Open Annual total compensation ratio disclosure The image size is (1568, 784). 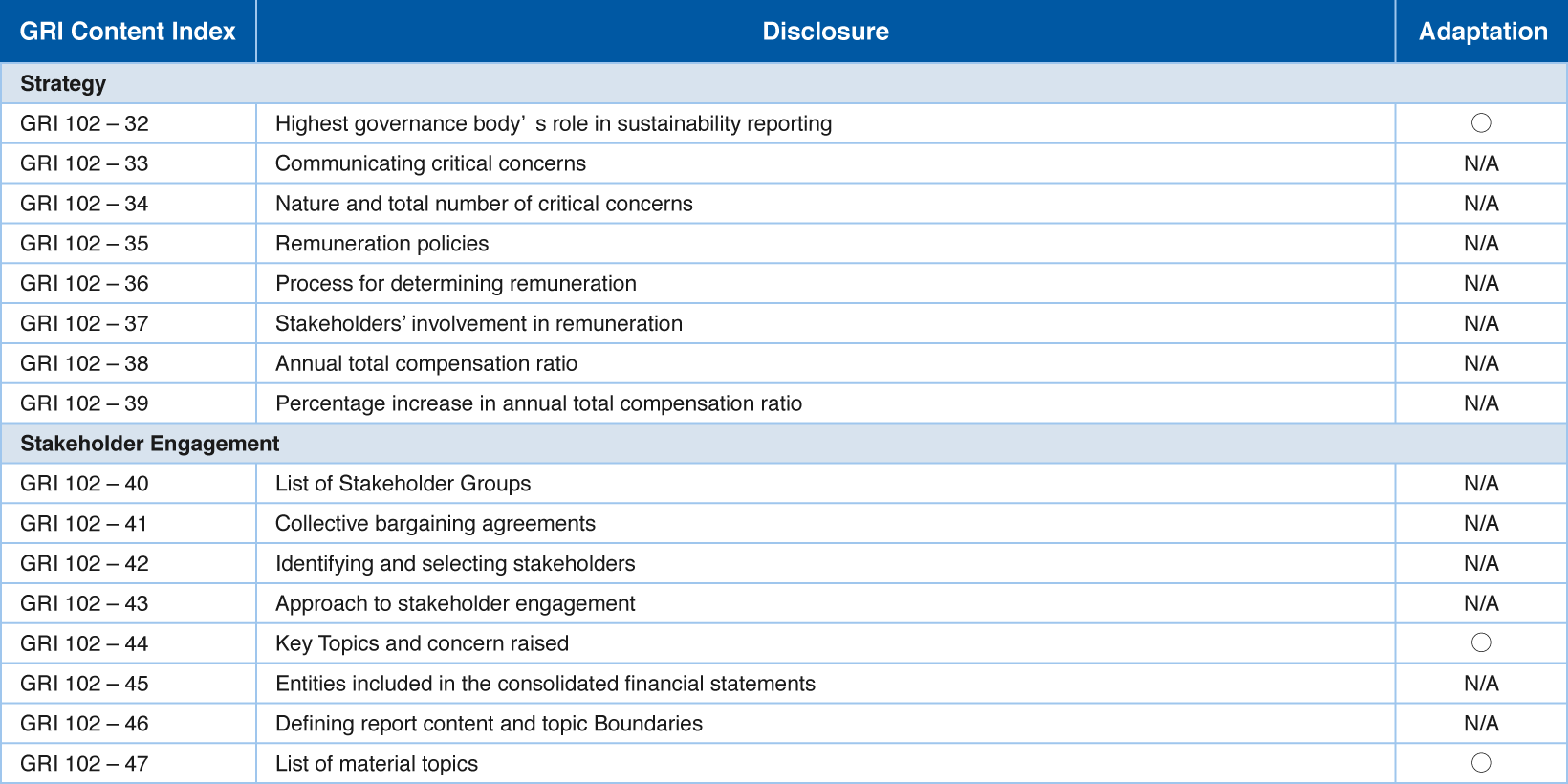pos(426,363)
